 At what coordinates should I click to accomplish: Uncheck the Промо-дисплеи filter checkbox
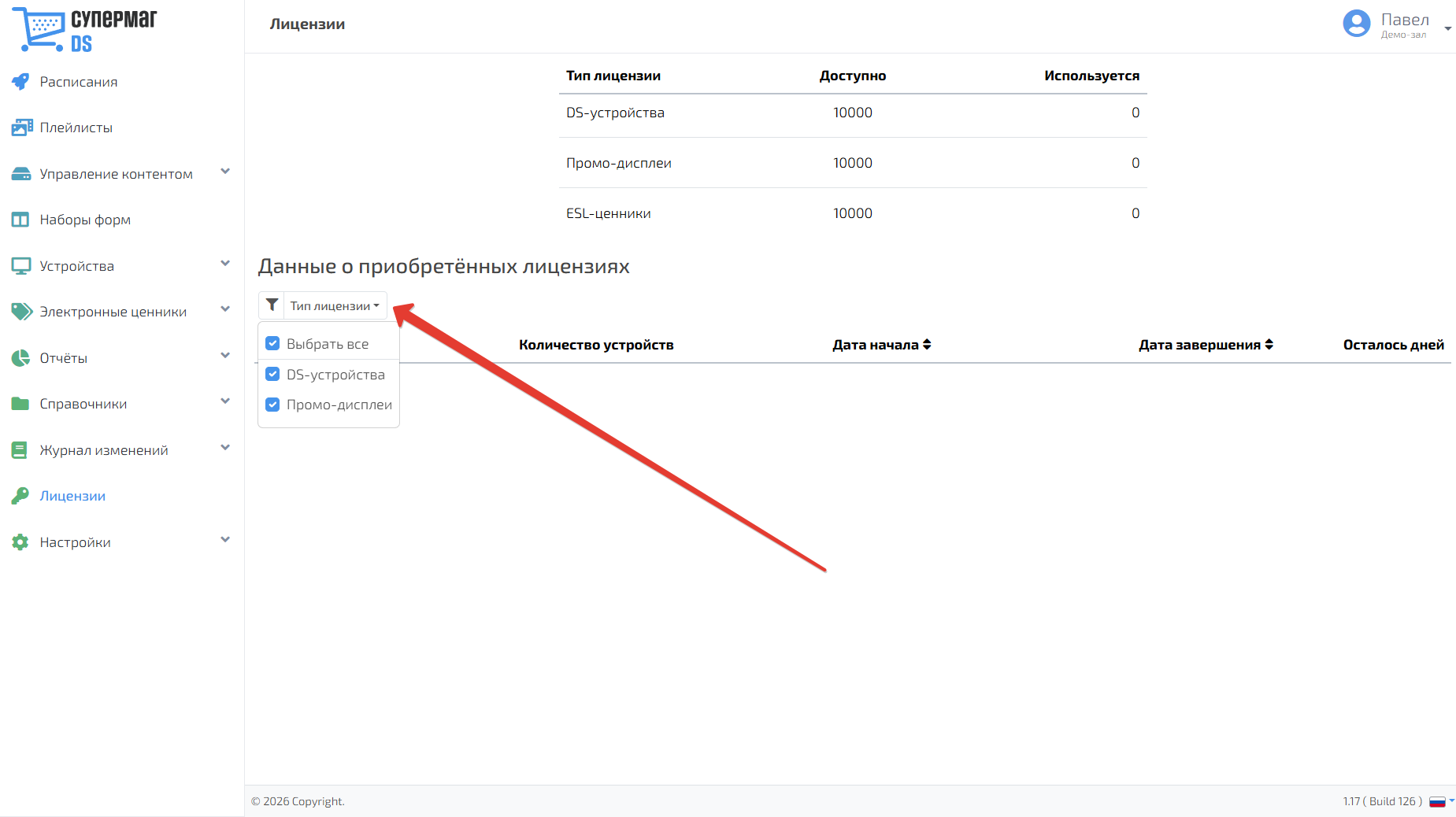pos(272,405)
